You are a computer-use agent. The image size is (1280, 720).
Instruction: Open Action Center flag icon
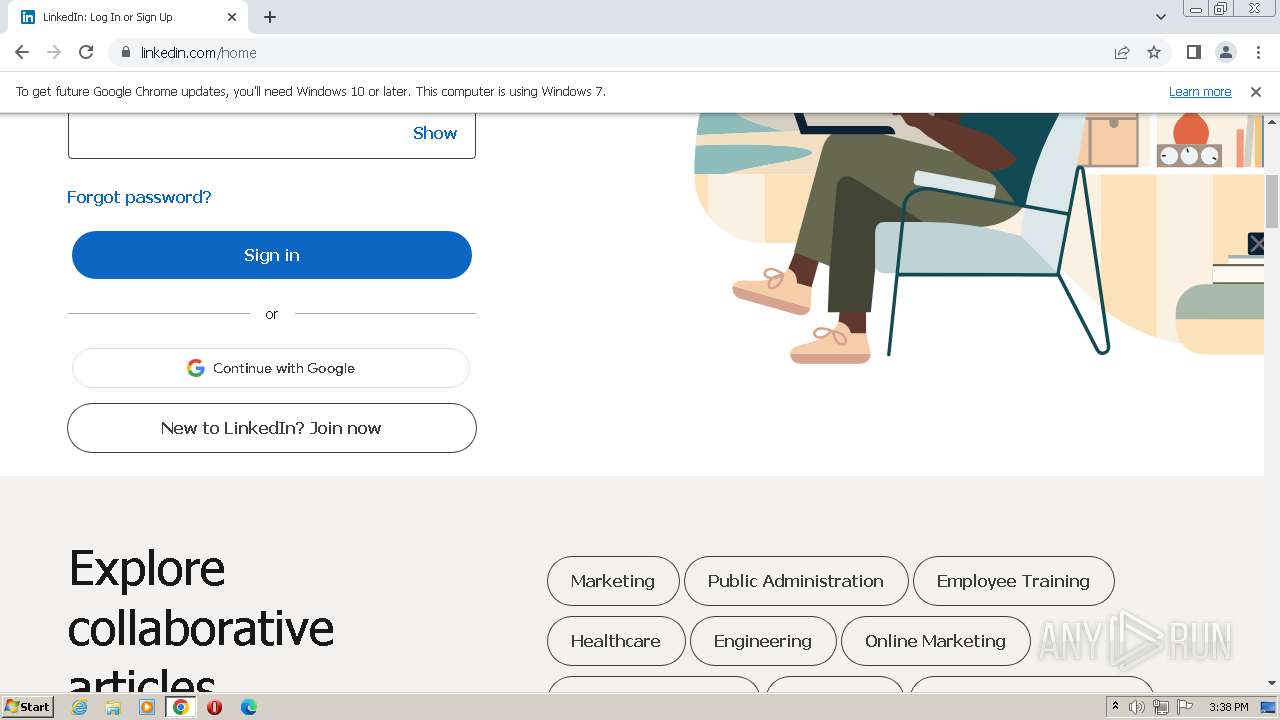[1185, 707]
